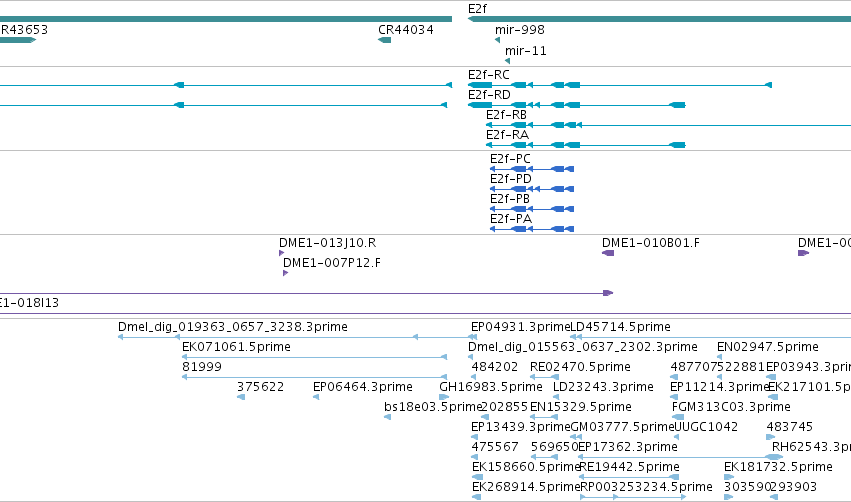
Task: Click the DME1-013J10.R clone label
Action: coord(327,243)
